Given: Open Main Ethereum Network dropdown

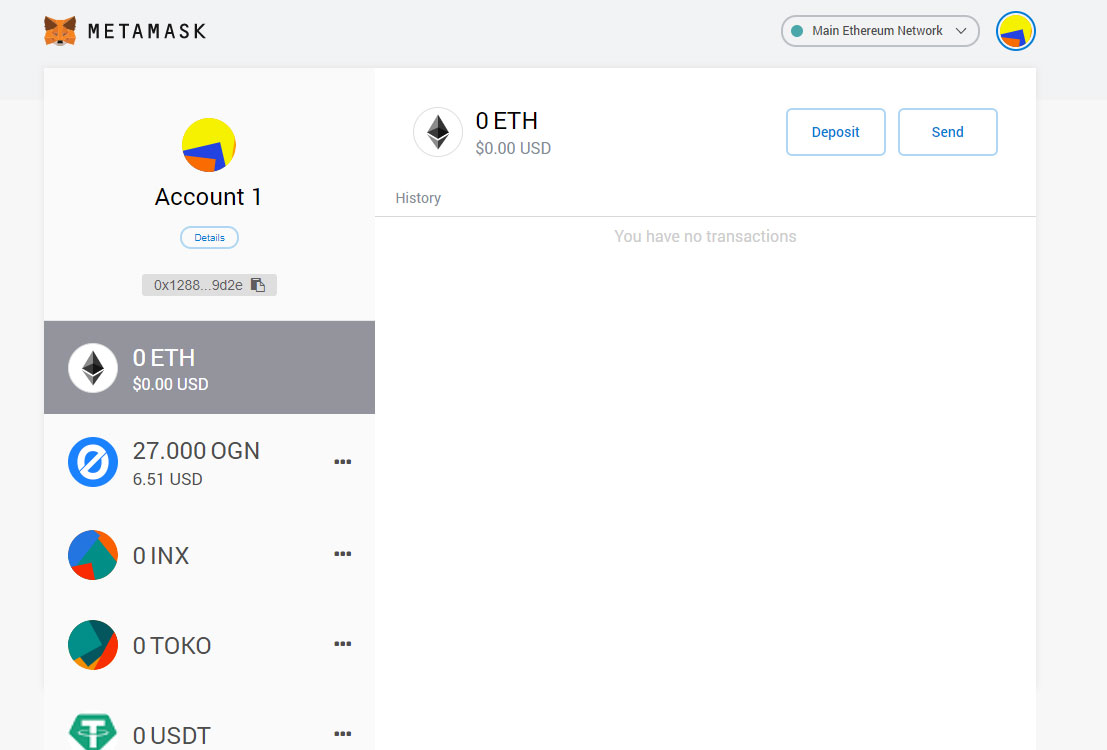Looking at the screenshot, I should click(880, 31).
